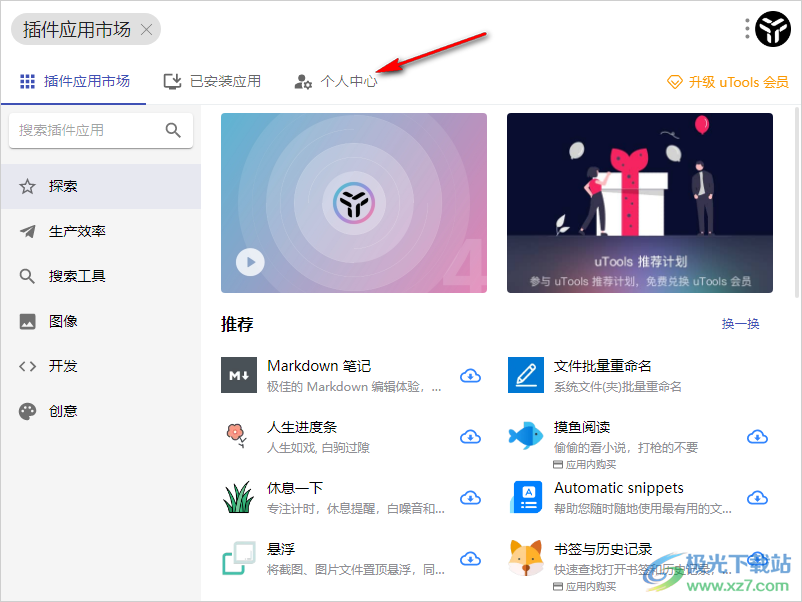Screen dimensions: 802x602
Task: Open the uTools logo gradient banner
Action: click(354, 203)
